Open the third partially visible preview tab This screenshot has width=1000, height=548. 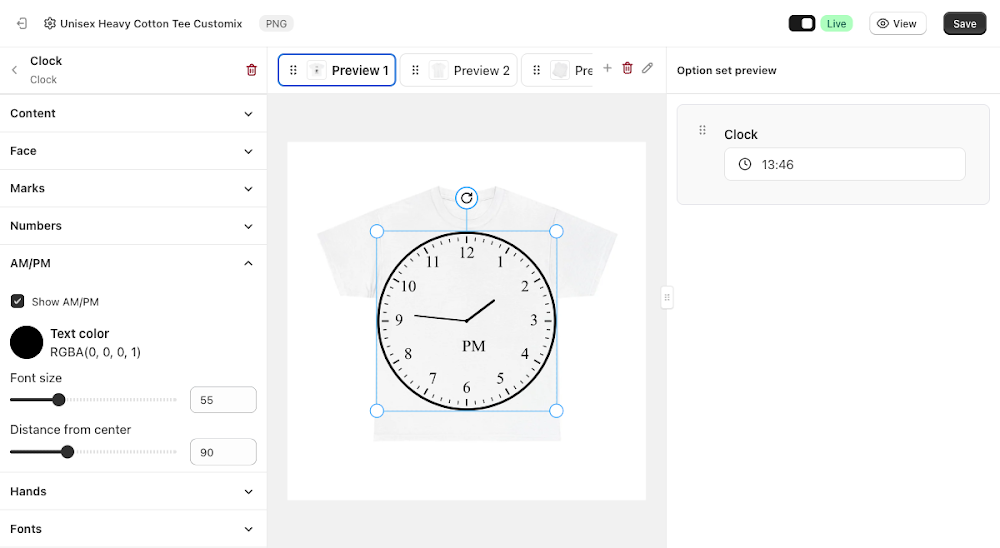point(557,70)
